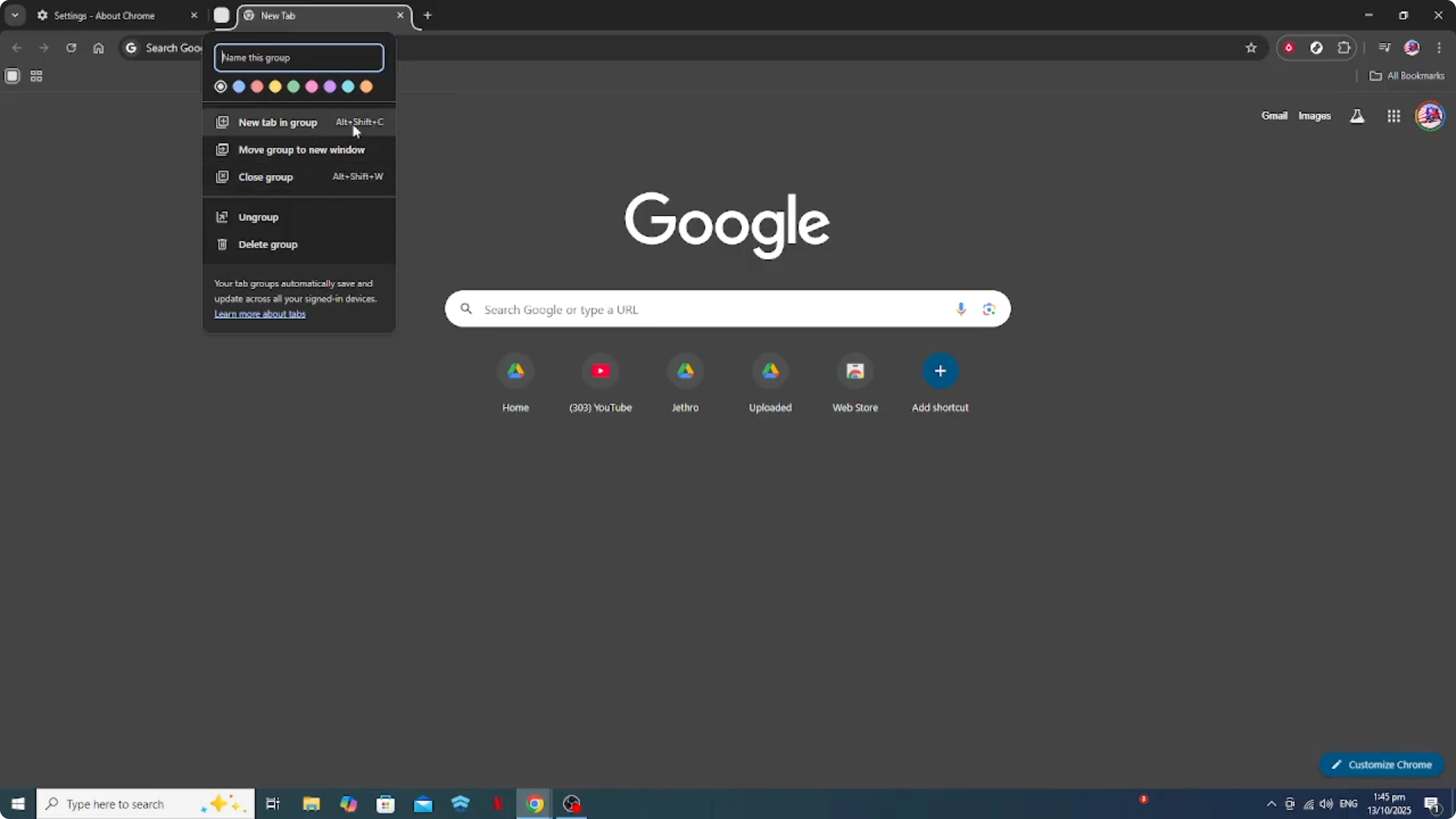Open Task View on the taskbar
1456x819 pixels.
click(273, 804)
